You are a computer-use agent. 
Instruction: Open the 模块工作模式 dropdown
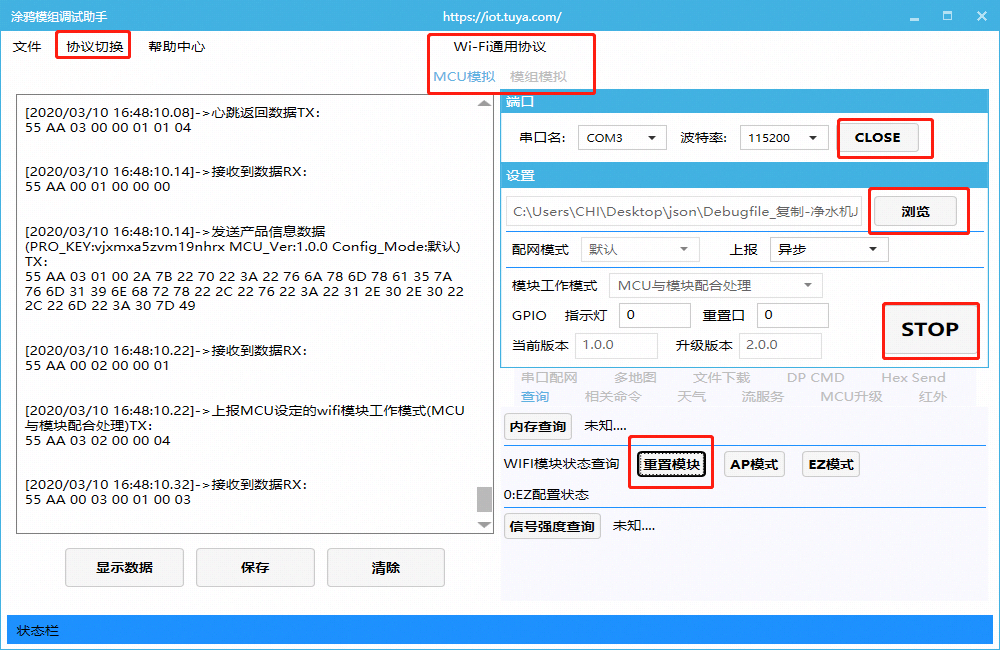715,286
